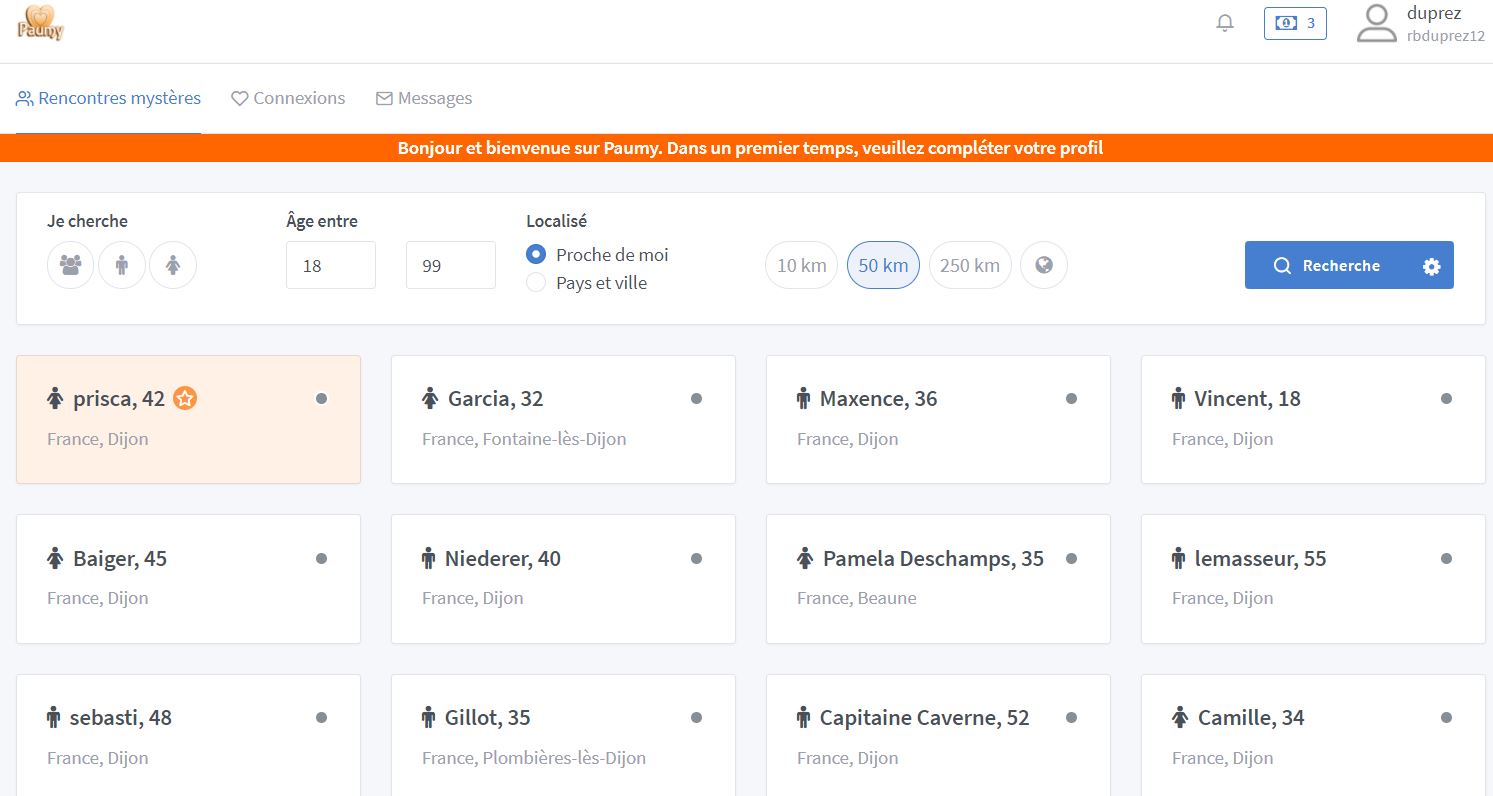
Task: Open Pamela Deschamps, 35 profile card
Action: pos(938,579)
